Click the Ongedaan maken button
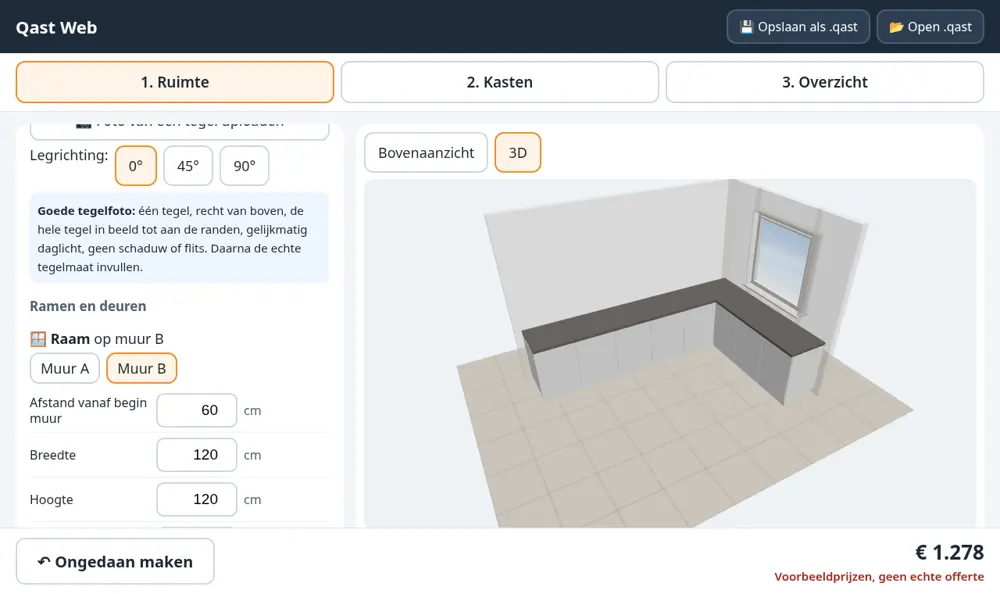Viewport: 1000px width, 594px height. [x=115, y=561]
